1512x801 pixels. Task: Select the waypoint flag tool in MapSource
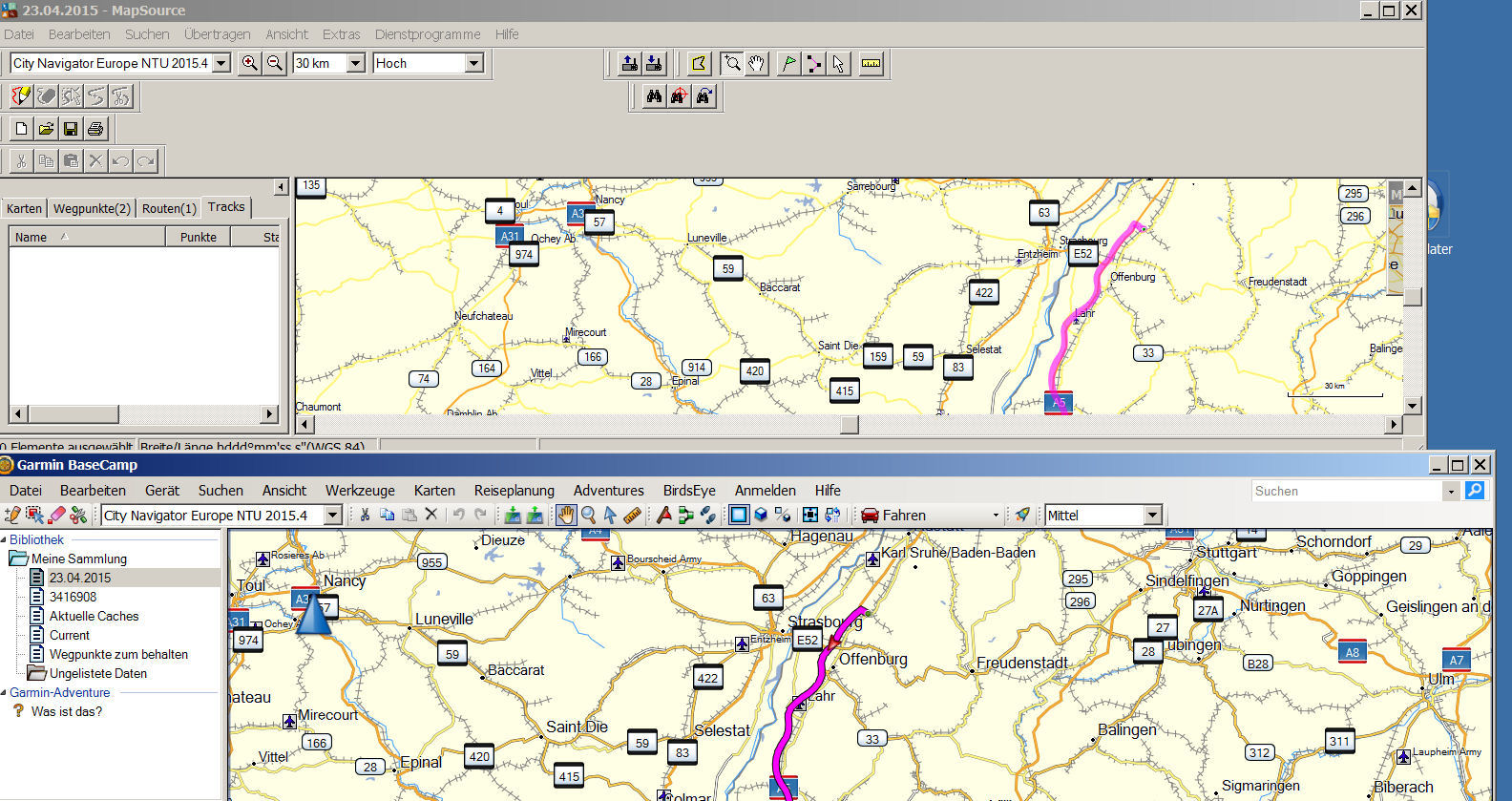(788, 64)
